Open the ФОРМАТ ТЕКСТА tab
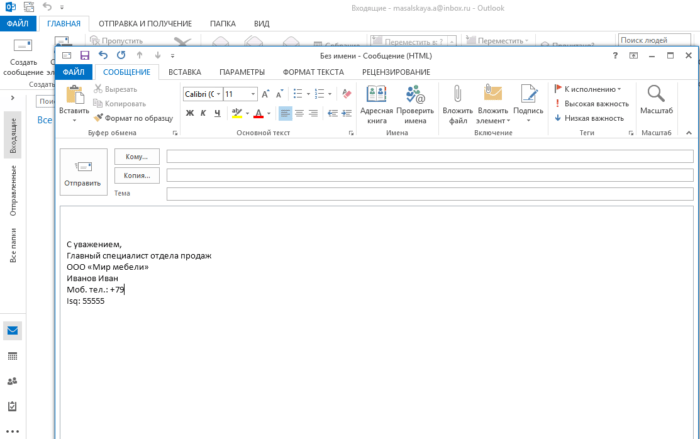Viewport: 700px width, 439px height. pyautogui.click(x=314, y=72)
